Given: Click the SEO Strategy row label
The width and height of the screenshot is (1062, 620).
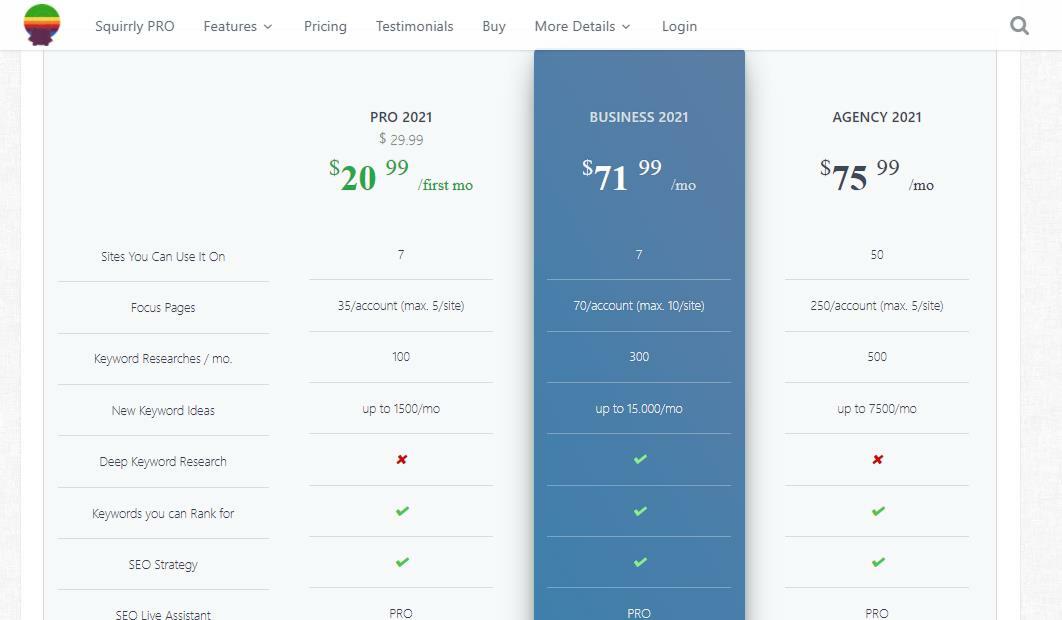Looking at the screenshot, I should point(163,564).
